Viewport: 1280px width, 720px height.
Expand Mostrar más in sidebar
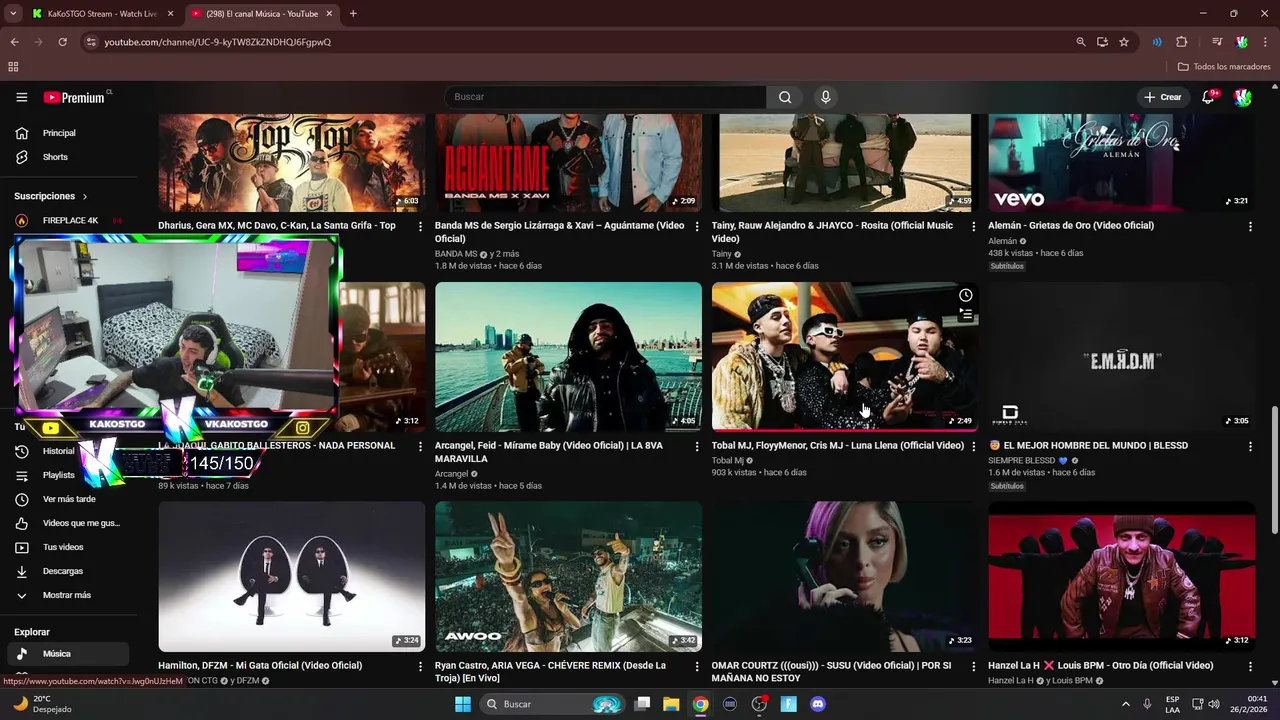65,595
